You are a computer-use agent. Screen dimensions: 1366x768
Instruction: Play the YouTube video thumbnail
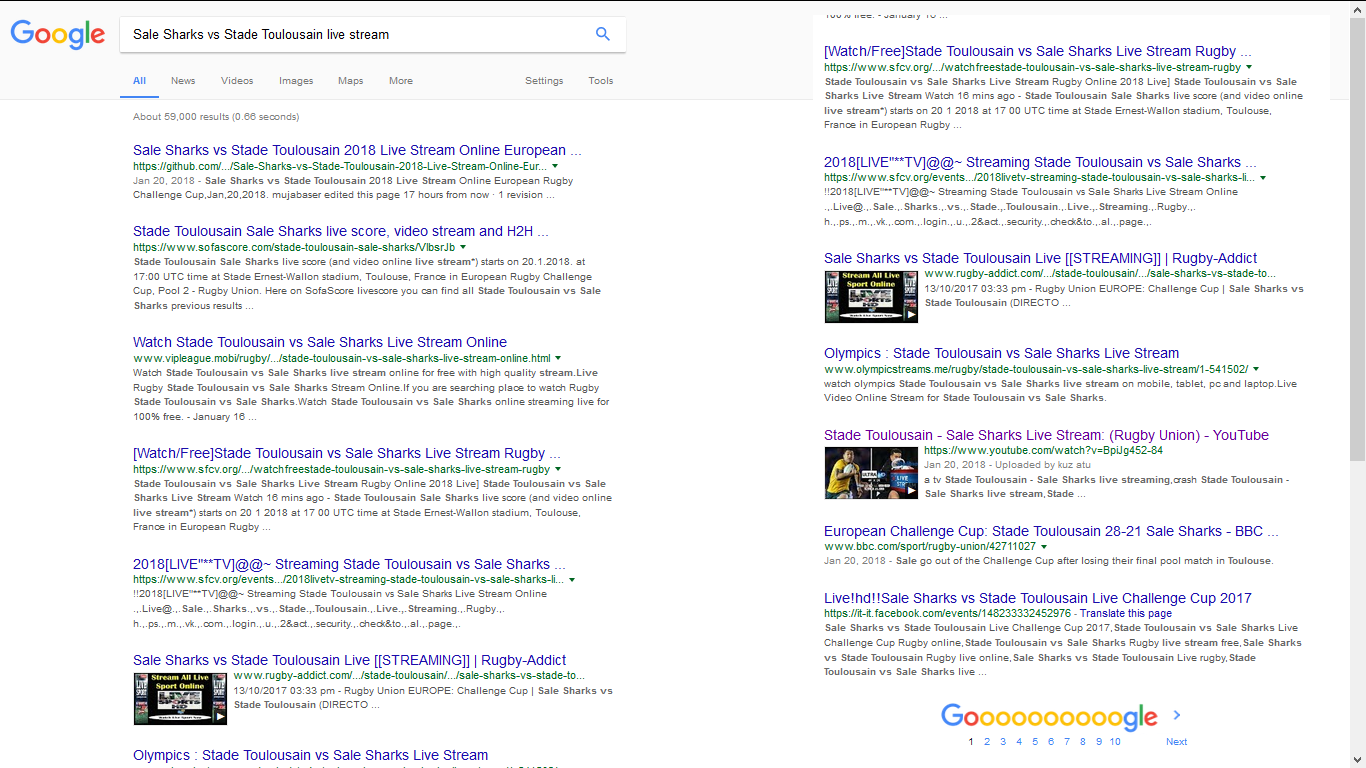tap(871, 473)
